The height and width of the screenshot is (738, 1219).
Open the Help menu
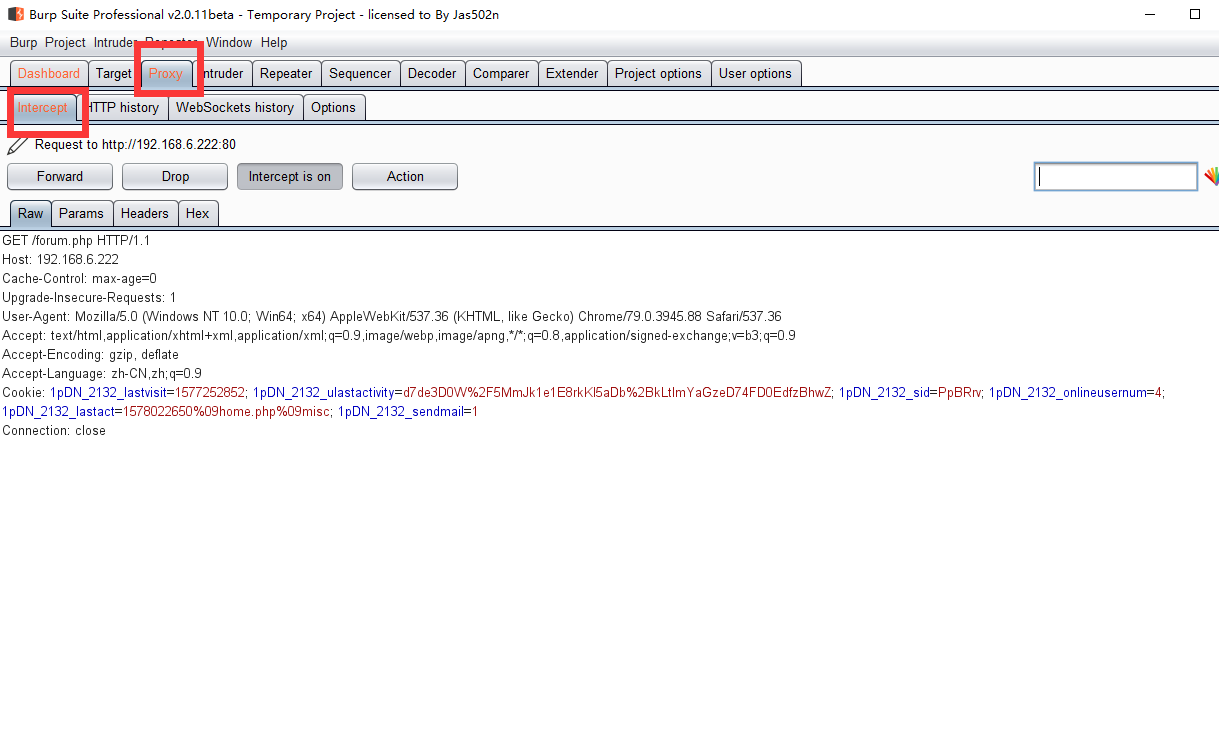pyautogui.click(x=274, y=43)
